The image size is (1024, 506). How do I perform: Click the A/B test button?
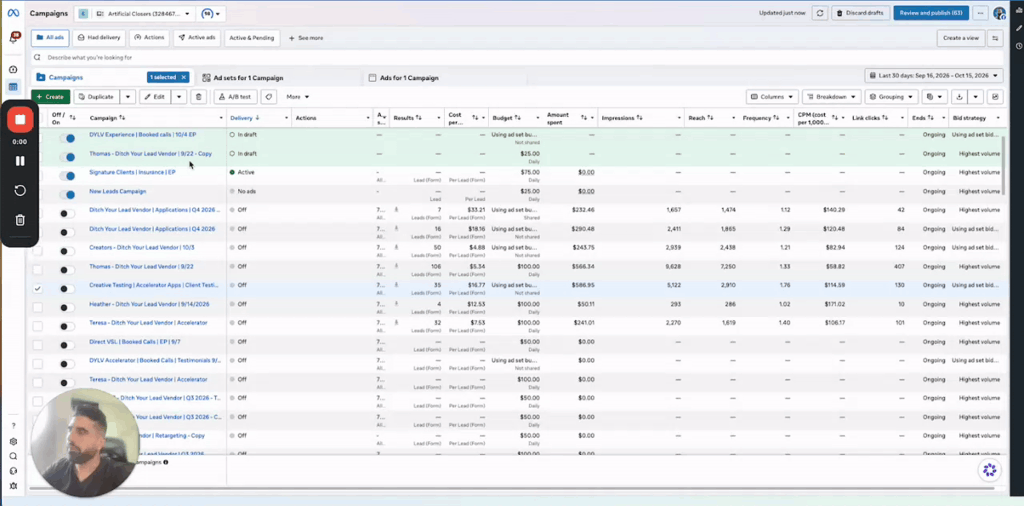(236, 97)
